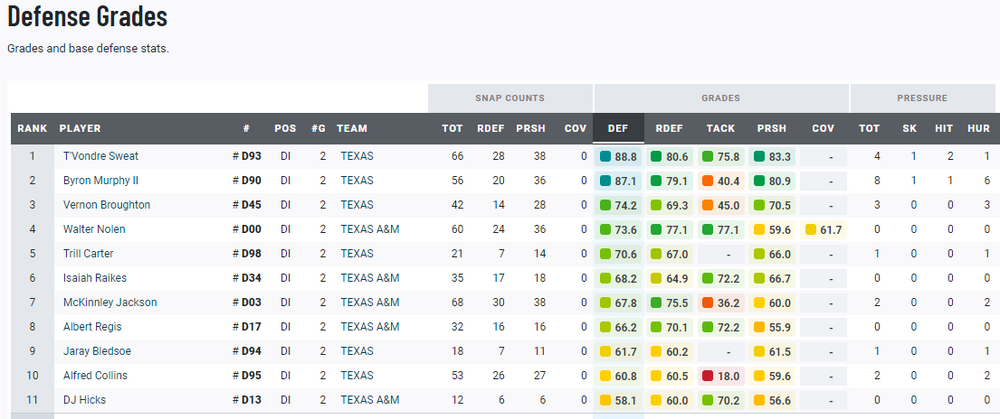Sort by the HUR column header
Image resolution: width=1000 pixels, height=419 pixels.
click(978, 129)
